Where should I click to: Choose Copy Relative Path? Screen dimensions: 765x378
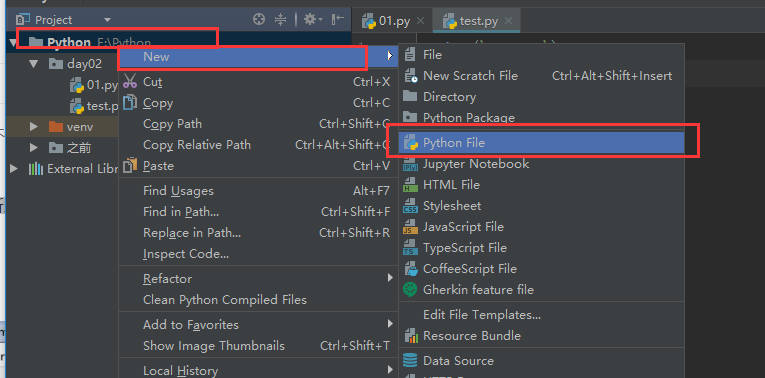[x=258, y=145]
